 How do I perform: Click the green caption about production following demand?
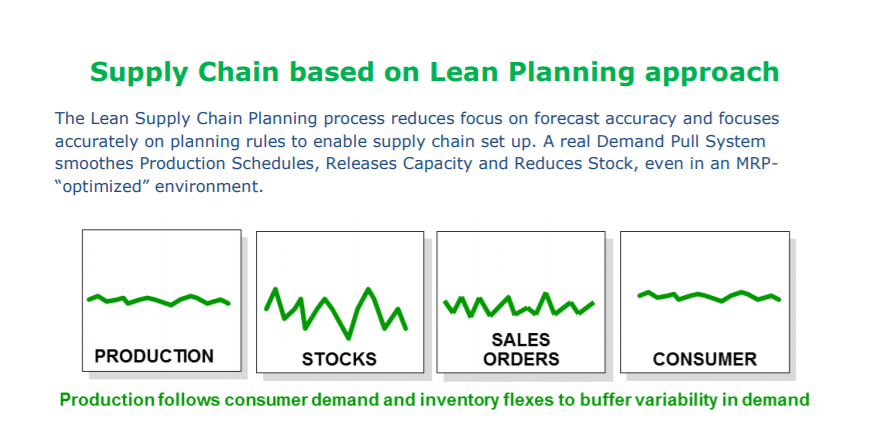[x=434, y=400]
